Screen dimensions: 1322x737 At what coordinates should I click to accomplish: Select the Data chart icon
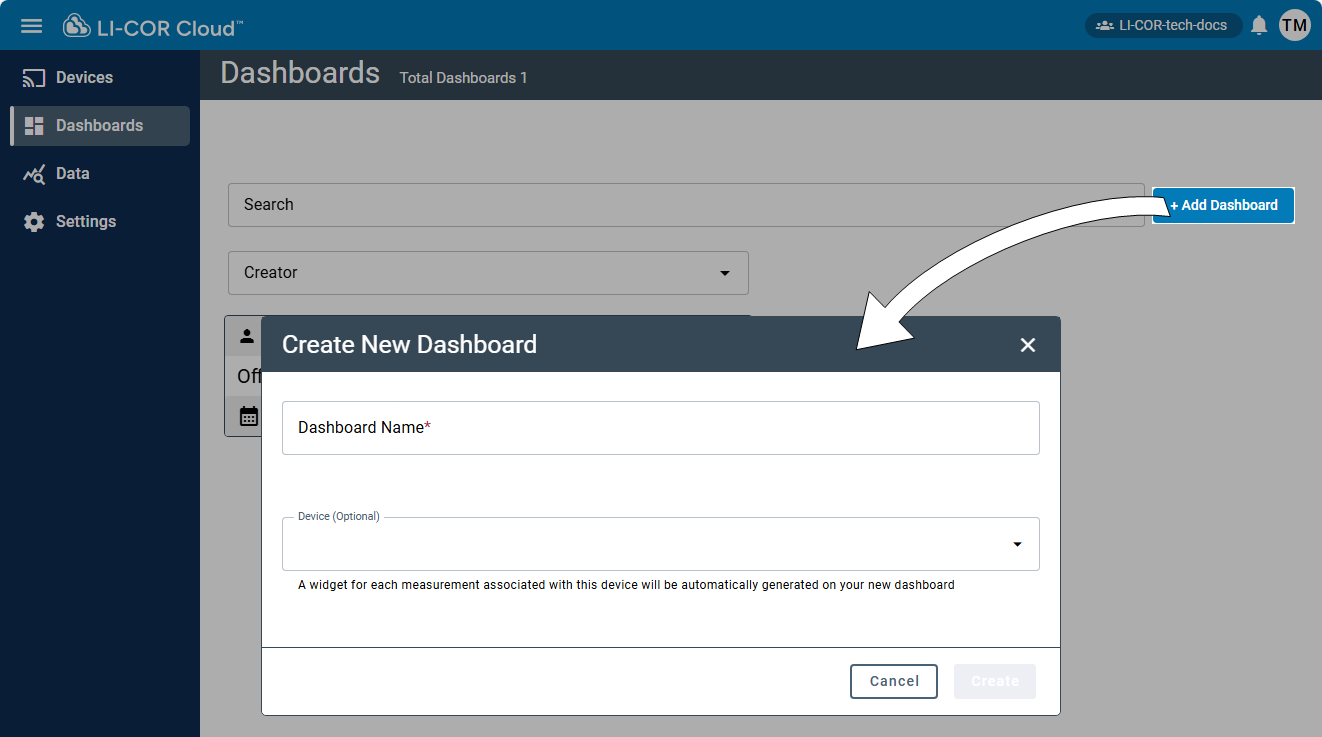[x=35, y=173]
